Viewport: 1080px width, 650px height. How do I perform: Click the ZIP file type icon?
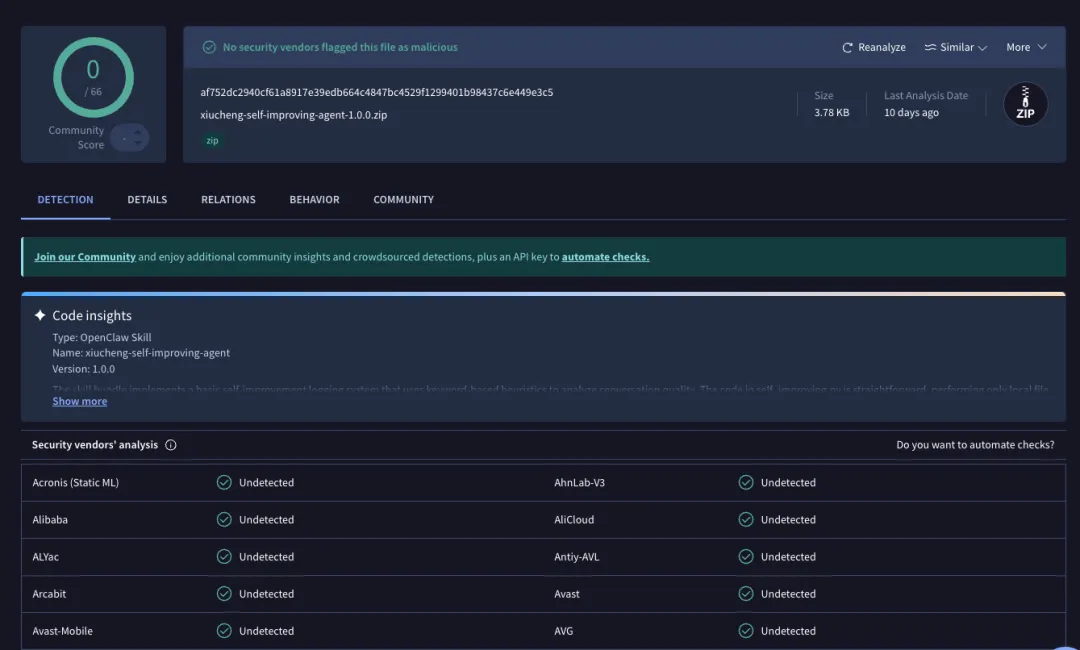(1025, 104)
